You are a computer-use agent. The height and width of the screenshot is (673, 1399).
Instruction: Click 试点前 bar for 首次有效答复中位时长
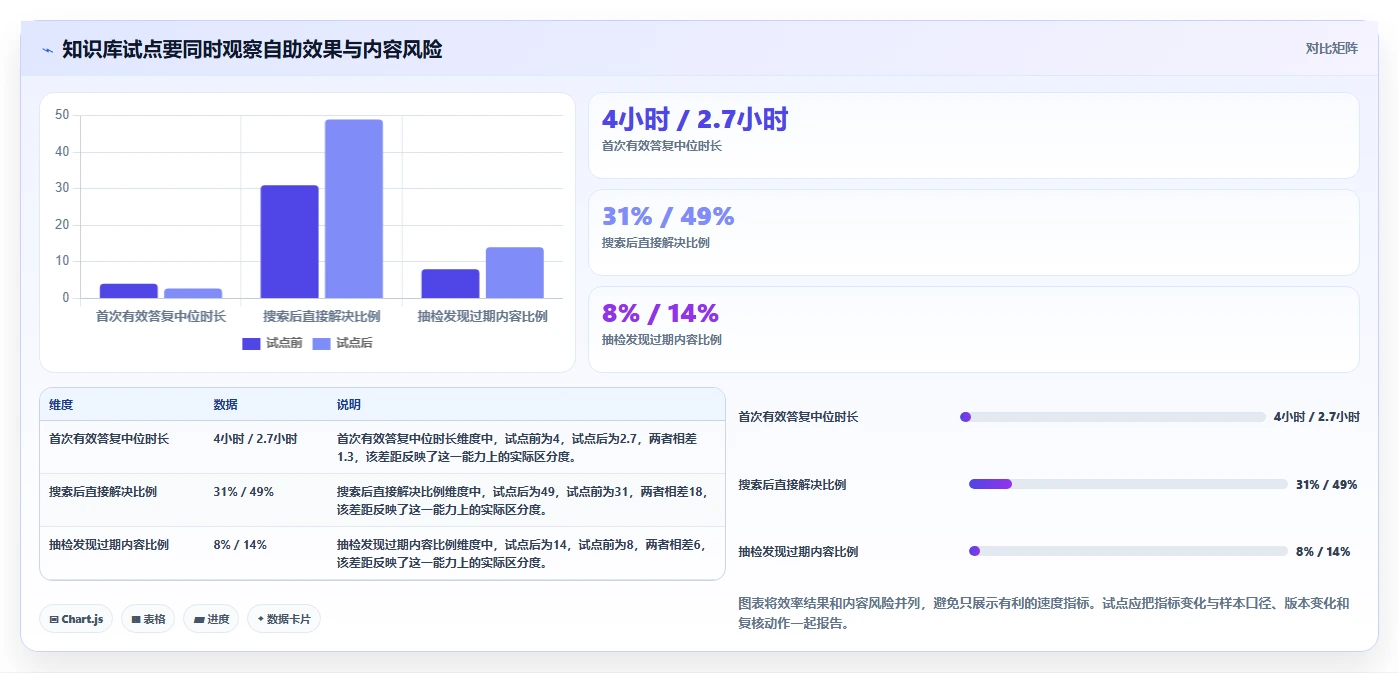(129, 291)
